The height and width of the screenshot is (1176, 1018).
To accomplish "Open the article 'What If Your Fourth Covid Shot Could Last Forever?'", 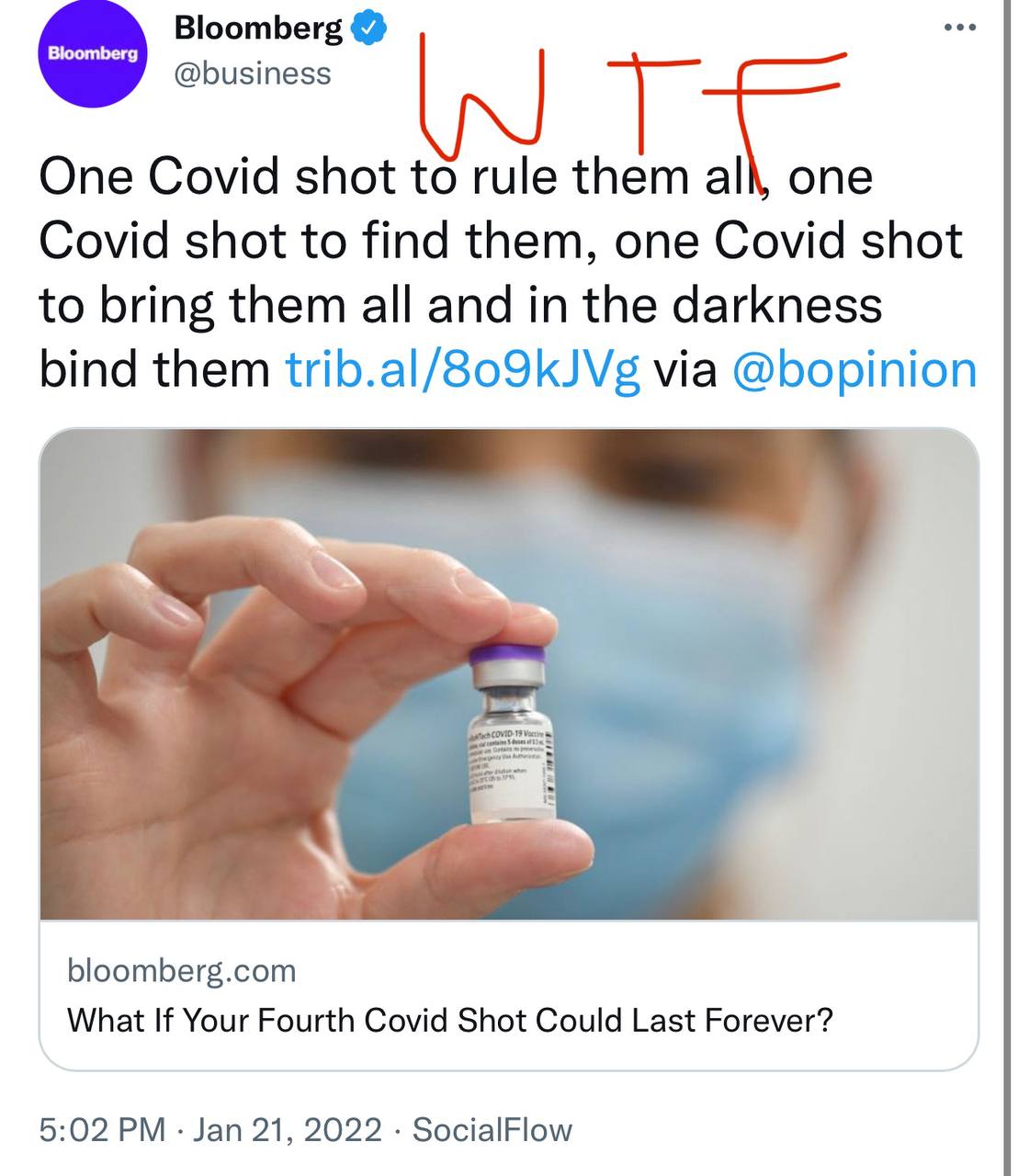I will pos(449,1020).
